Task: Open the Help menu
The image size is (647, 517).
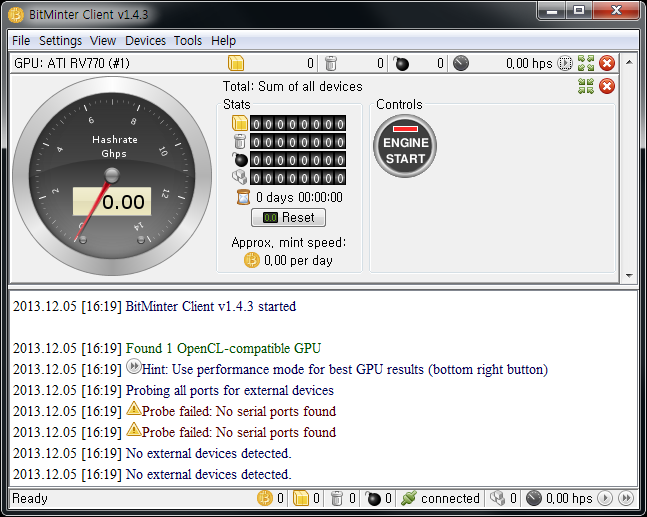Action: [x=223, y=40]
